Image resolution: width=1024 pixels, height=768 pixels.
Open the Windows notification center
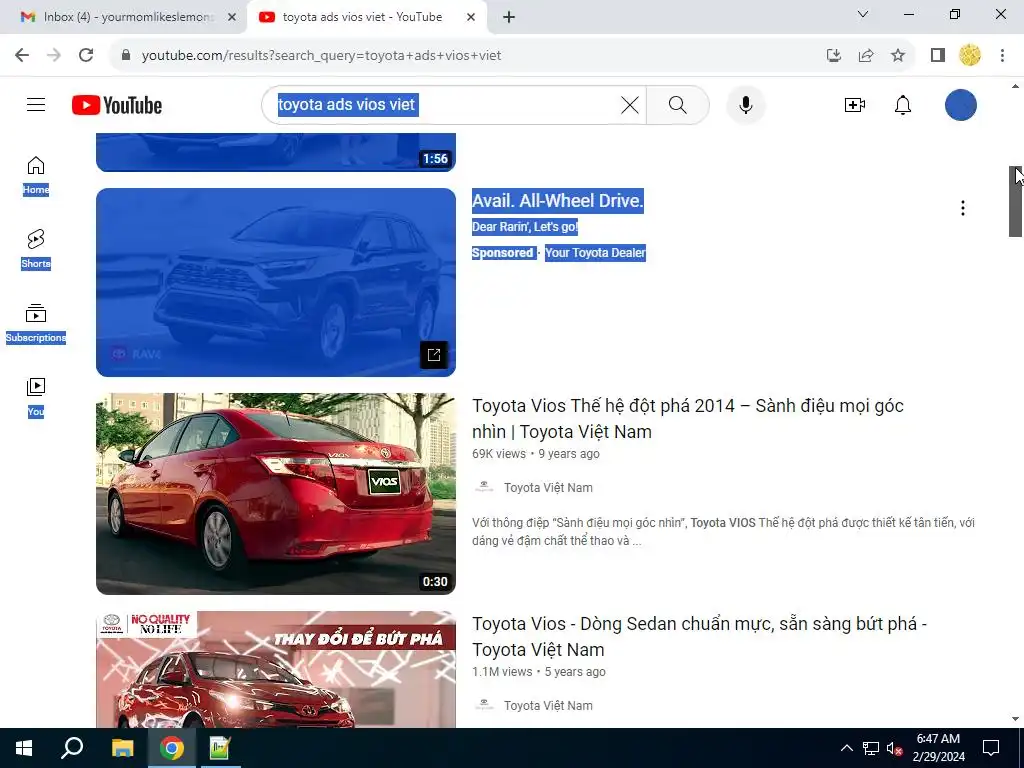991,748
